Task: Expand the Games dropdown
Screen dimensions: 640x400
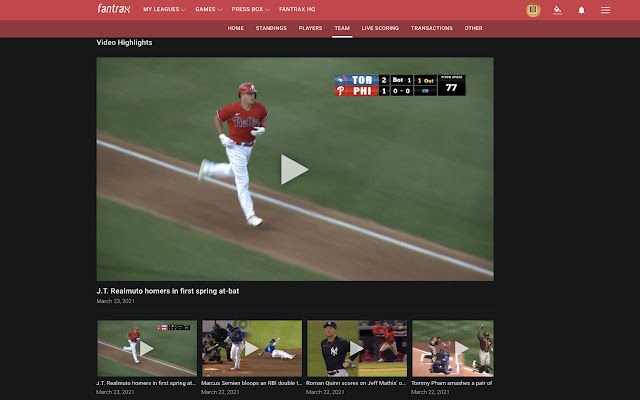Action: 208,9
